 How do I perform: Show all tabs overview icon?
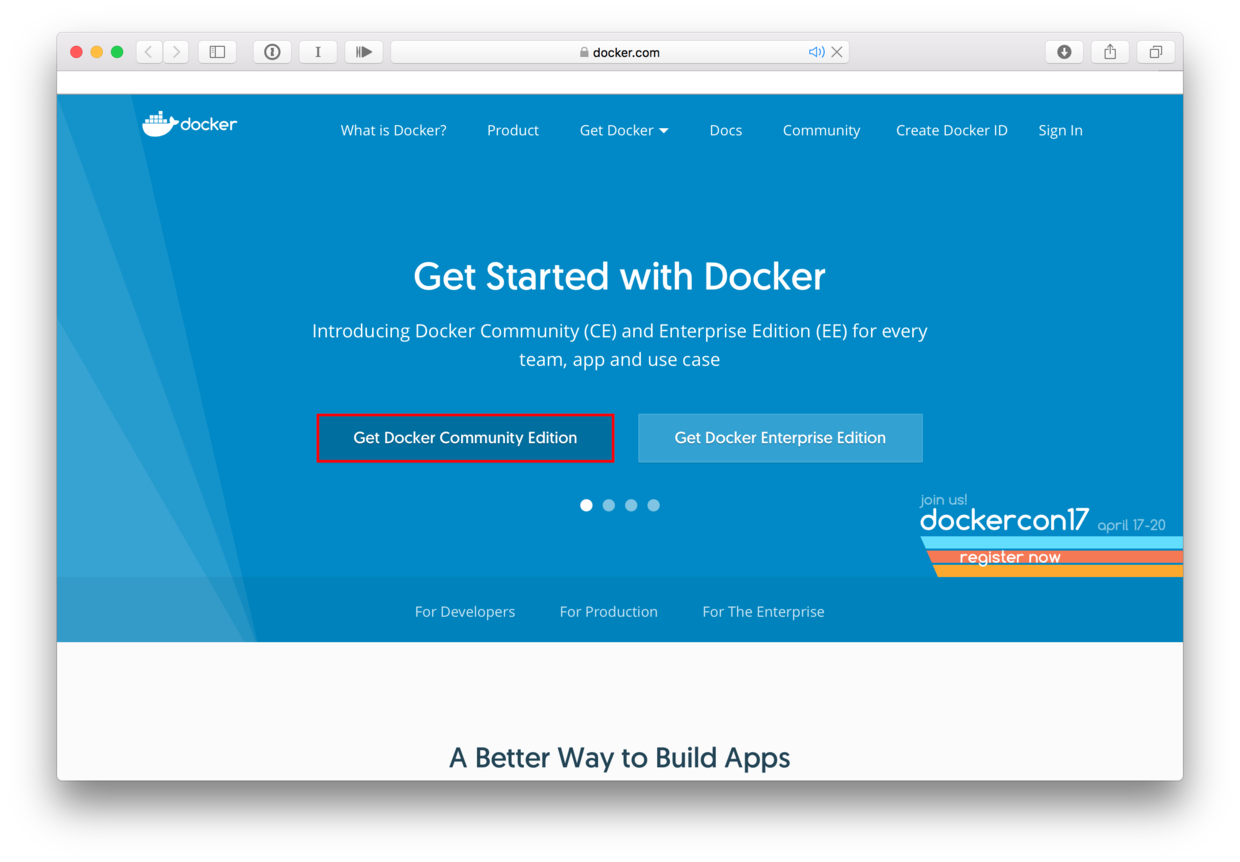tap(1156, 52)
